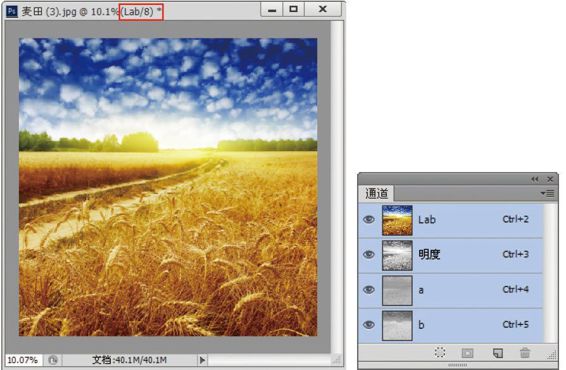
Task: Select the 明度 channel row
Action: coord(451,255)
